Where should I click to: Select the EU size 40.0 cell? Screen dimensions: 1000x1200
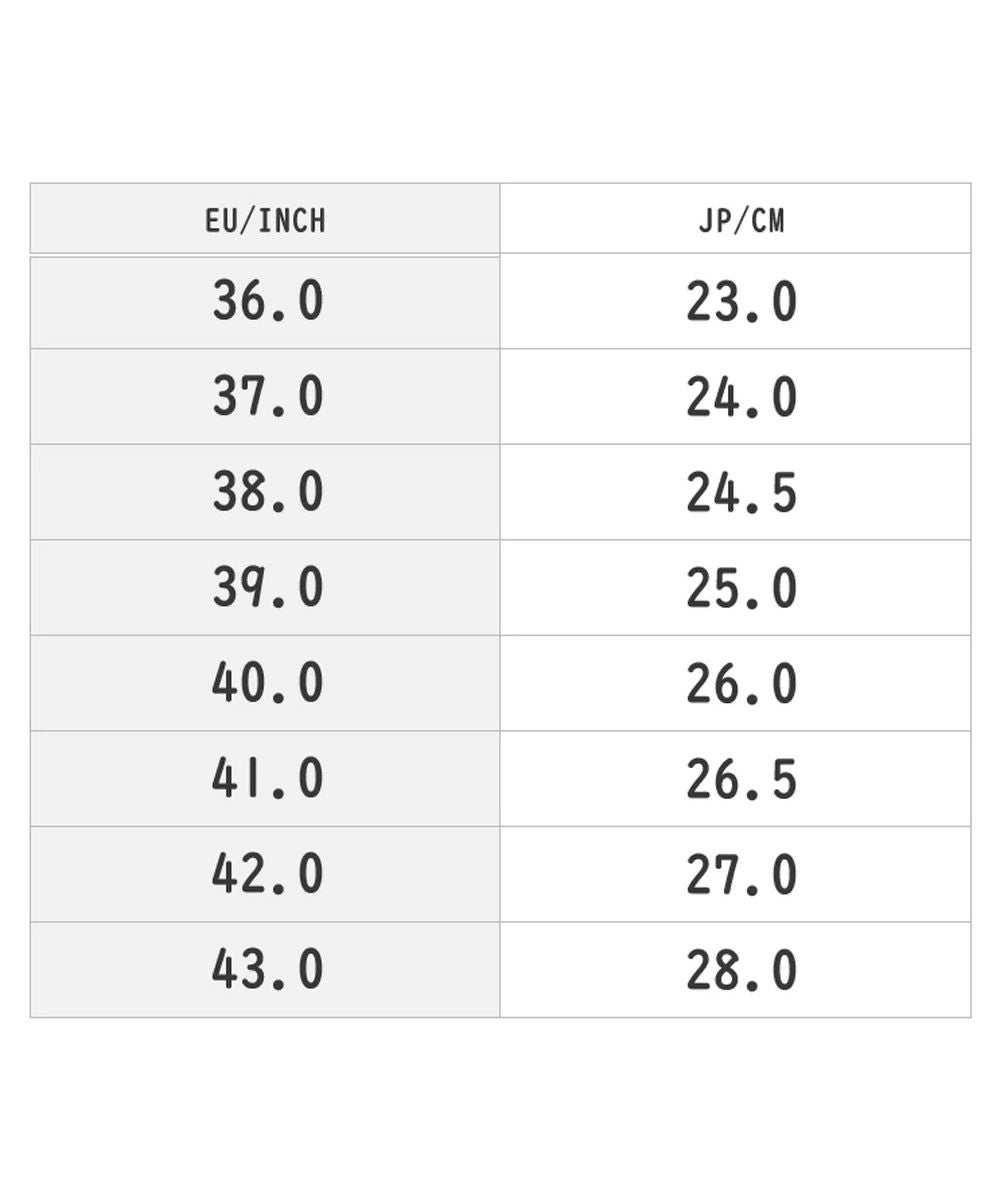coord(265,683)
